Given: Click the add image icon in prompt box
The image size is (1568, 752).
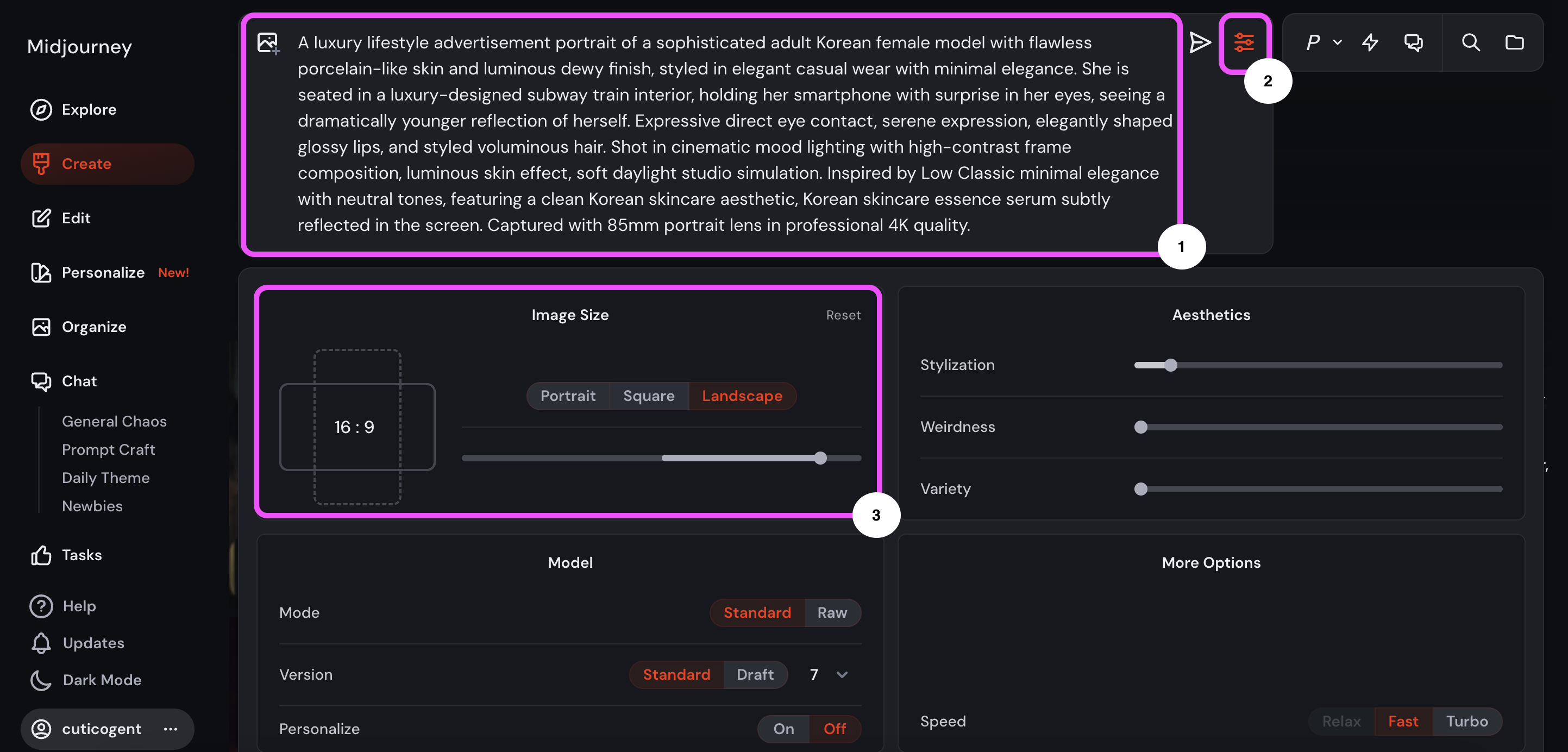Looking at the screenshot, I should [x=268, y=42].
